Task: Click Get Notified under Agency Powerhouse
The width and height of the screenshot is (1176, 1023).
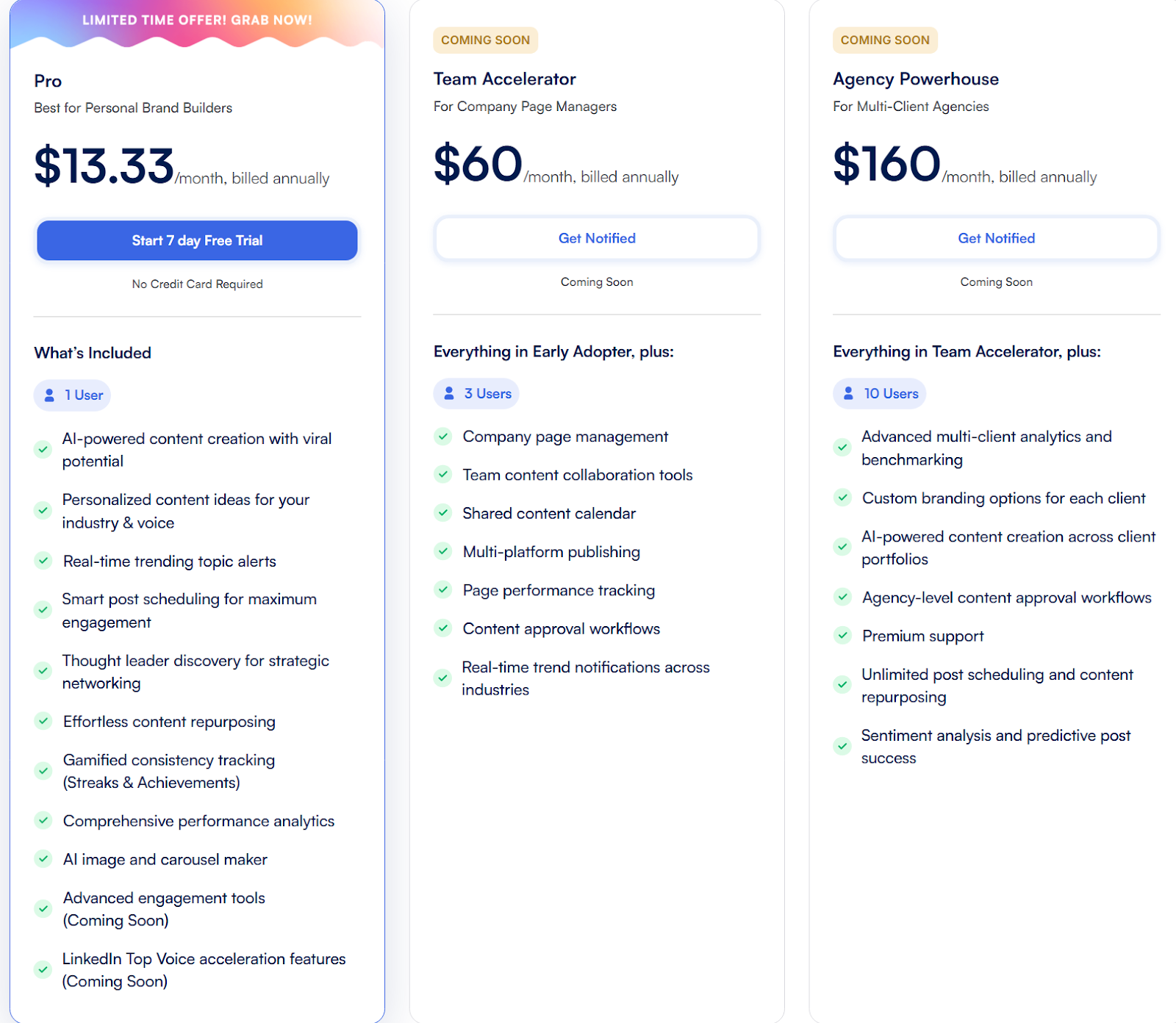Action: tap(996, 238)
